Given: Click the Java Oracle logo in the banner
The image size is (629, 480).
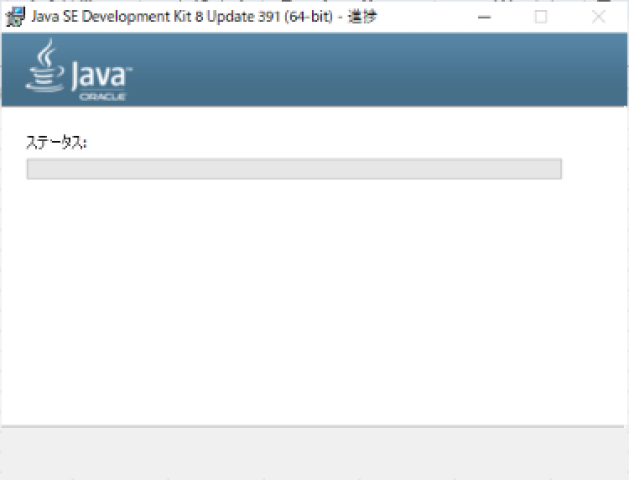Looking at the screenshot, I should tap(79, 69).
